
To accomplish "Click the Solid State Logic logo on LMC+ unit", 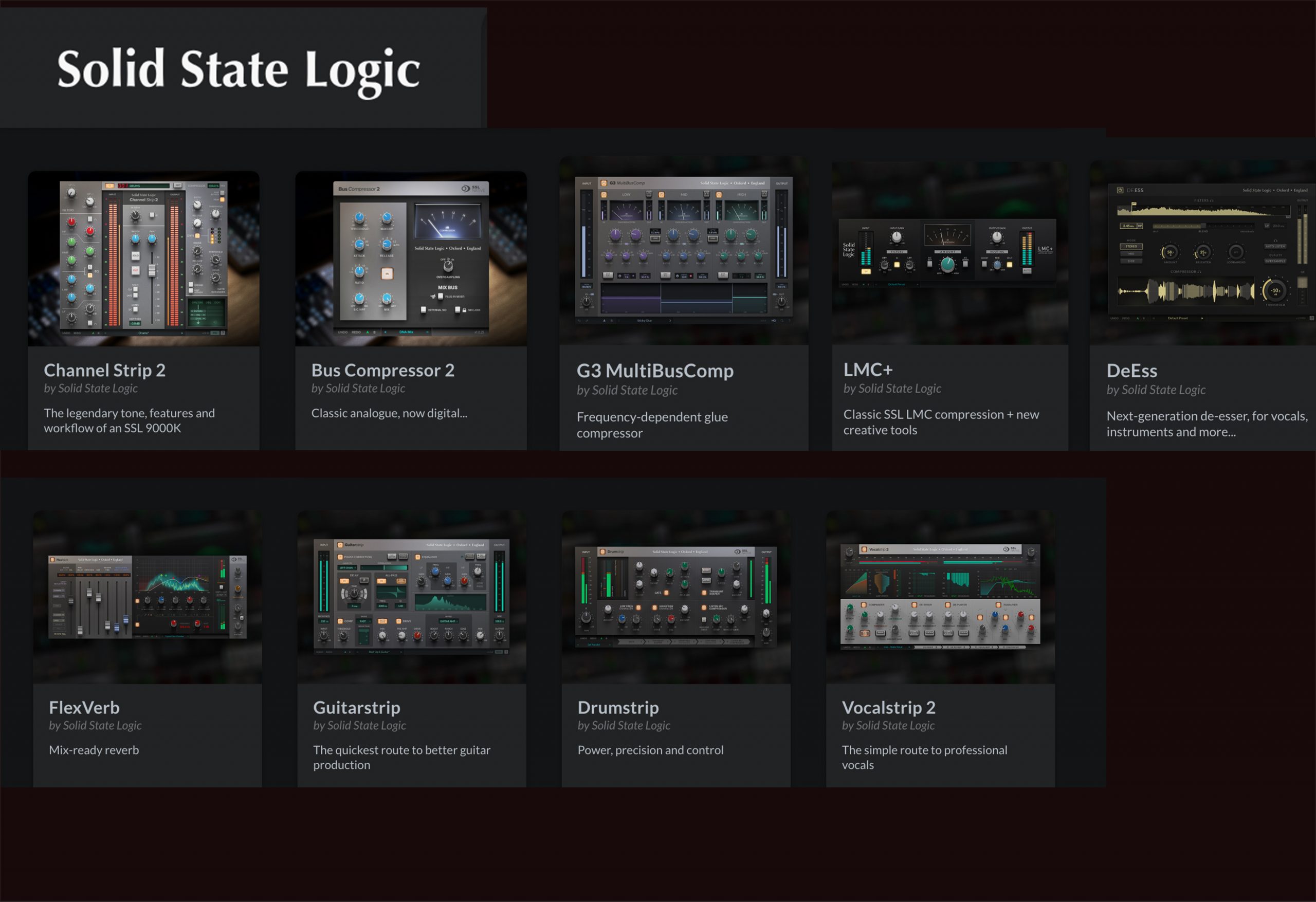I will click(x=848, y=250).
